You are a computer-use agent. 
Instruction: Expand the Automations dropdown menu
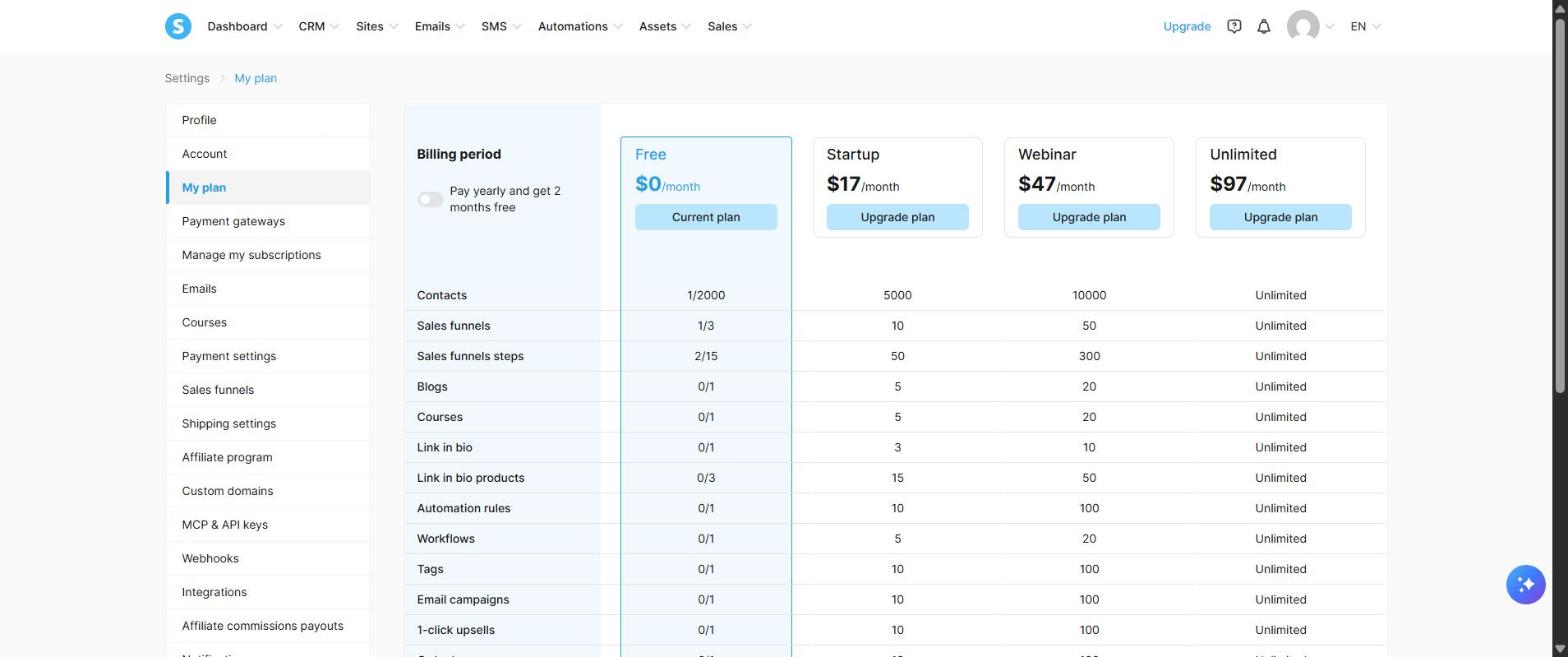point(580,26)
